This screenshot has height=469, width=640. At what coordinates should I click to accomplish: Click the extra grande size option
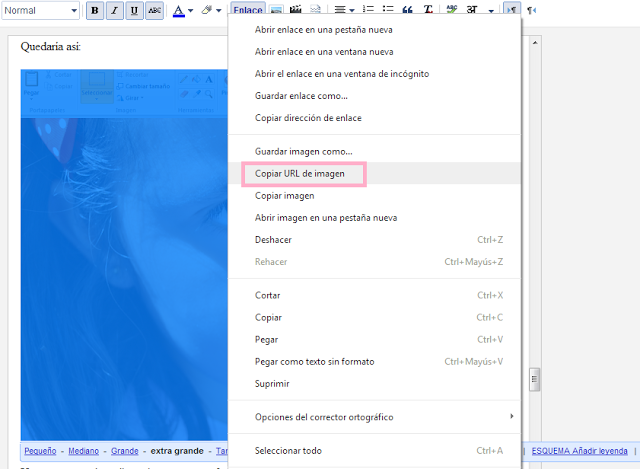coord(177,451)
